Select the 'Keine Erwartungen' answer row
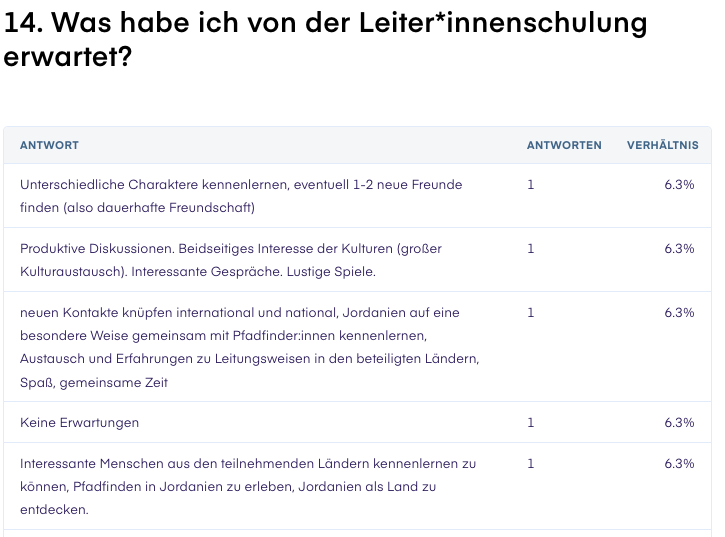The image size is (725, 537). click(357, 422)
